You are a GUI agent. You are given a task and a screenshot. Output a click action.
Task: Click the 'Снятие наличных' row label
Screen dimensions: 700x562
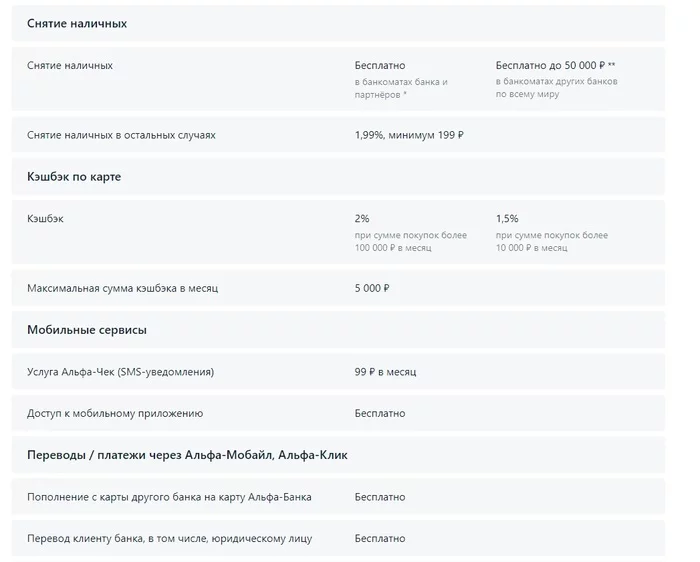(70, 66)
